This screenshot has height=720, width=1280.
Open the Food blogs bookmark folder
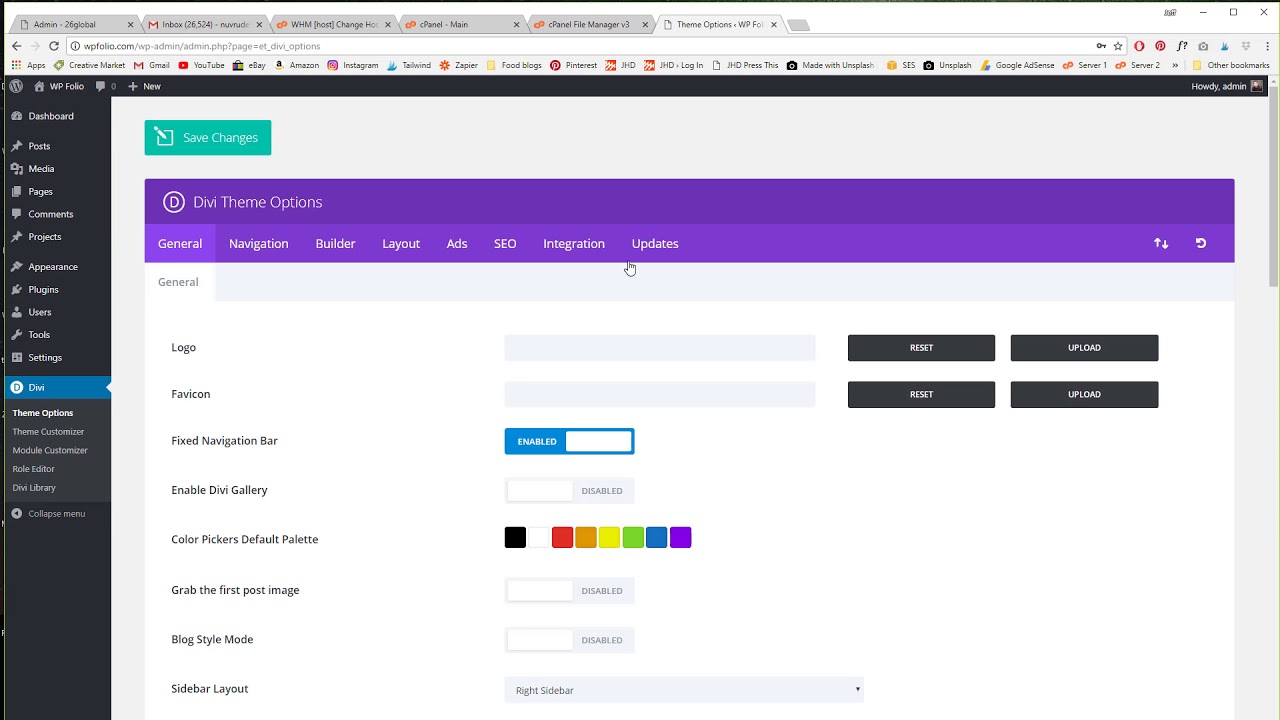click(x=513, y=65)
